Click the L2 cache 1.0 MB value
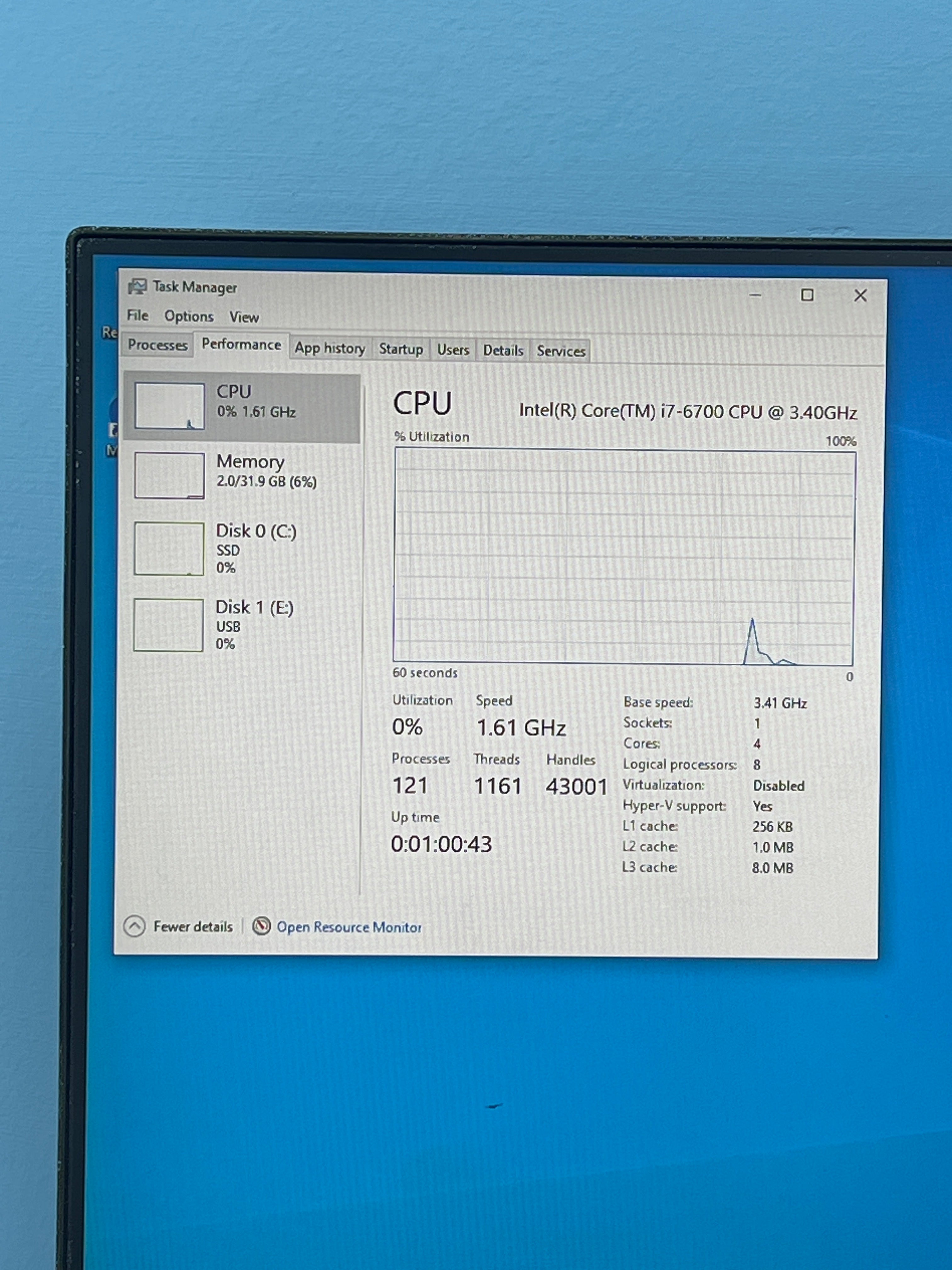 [773, 847]
